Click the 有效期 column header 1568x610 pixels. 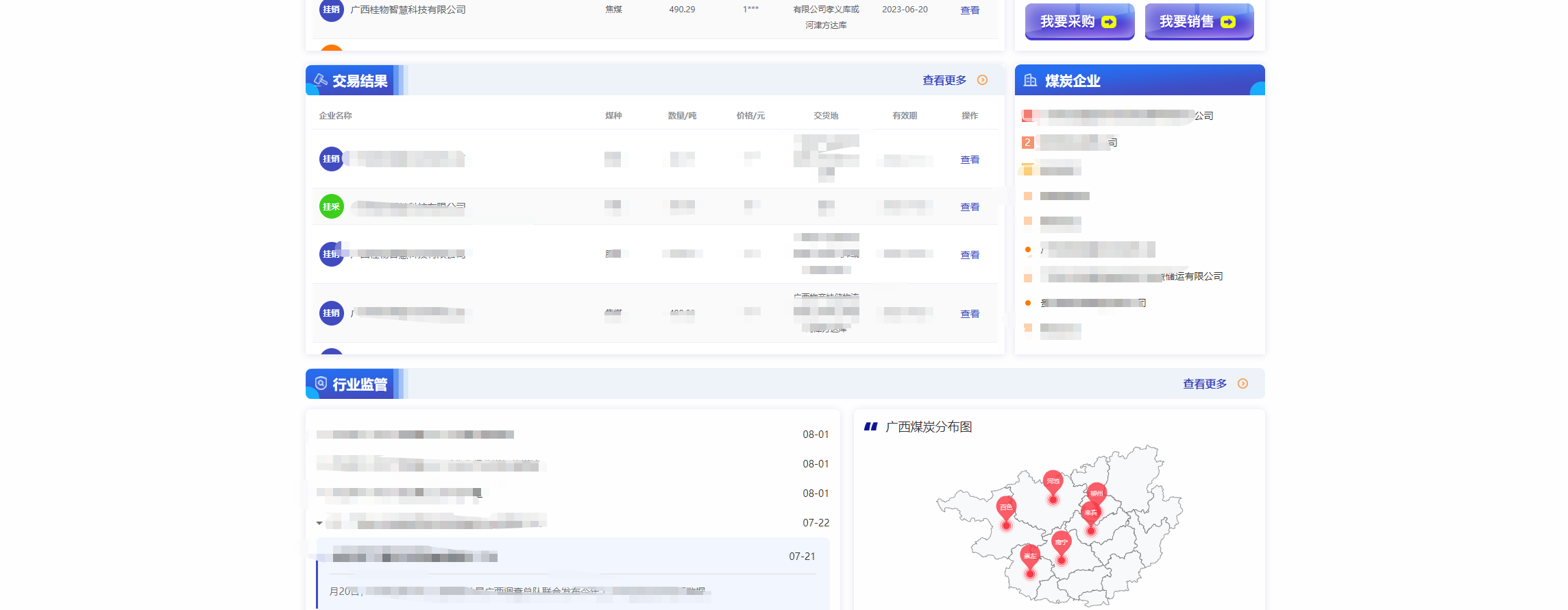tap(905, 116)
